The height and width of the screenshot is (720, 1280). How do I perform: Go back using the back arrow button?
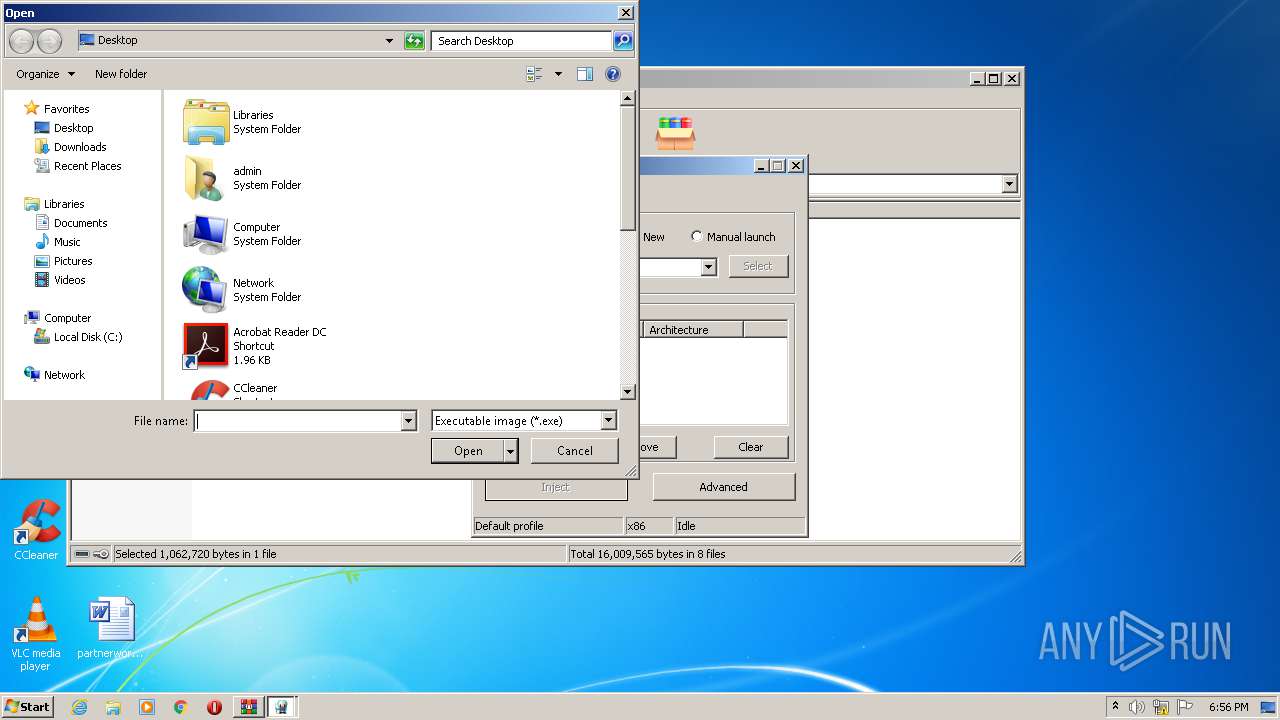tap(22, 41)
